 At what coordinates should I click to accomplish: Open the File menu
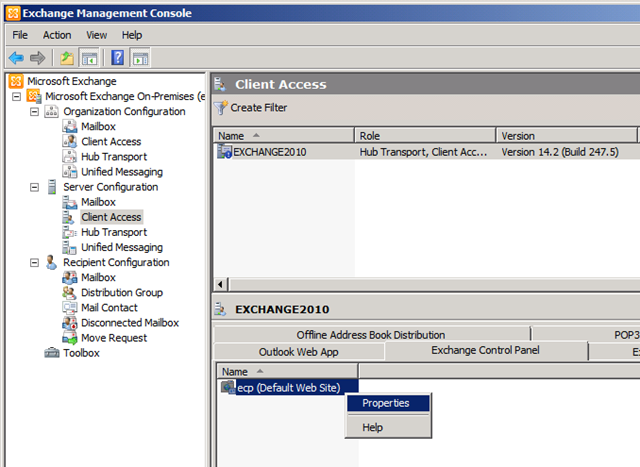[x=20, y=35]
